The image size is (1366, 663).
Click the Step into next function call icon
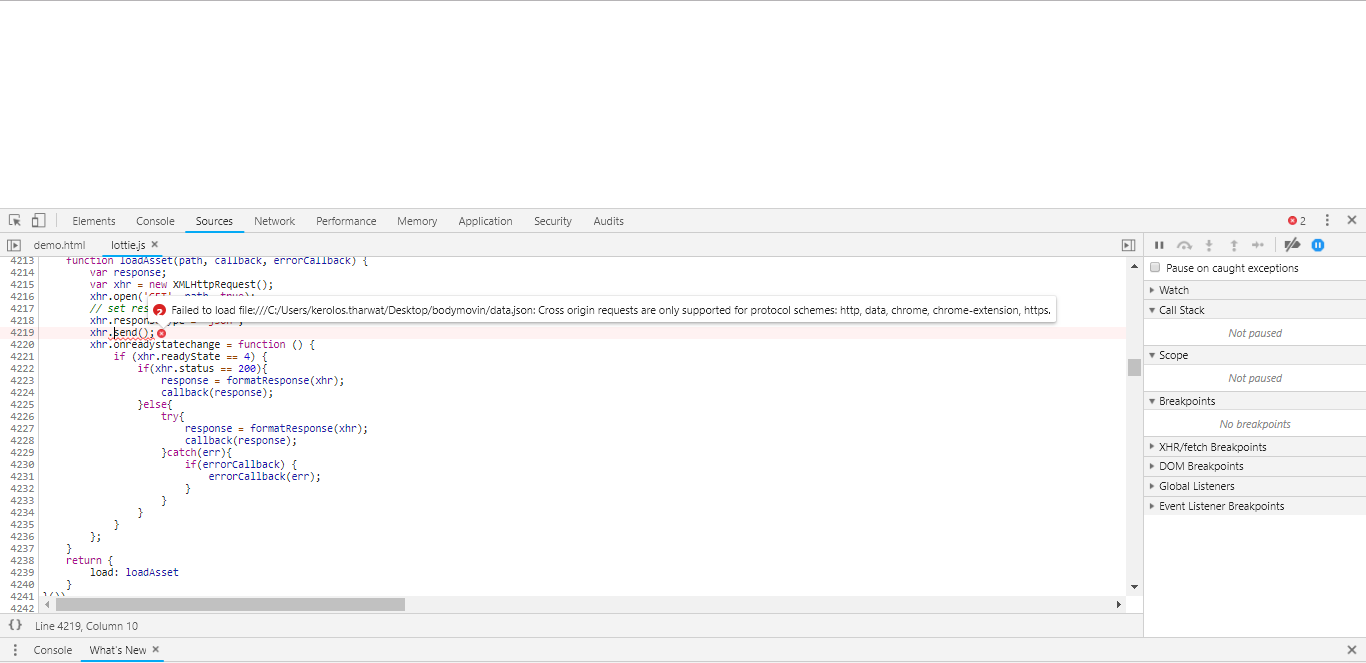click(x=1209, y=245)
